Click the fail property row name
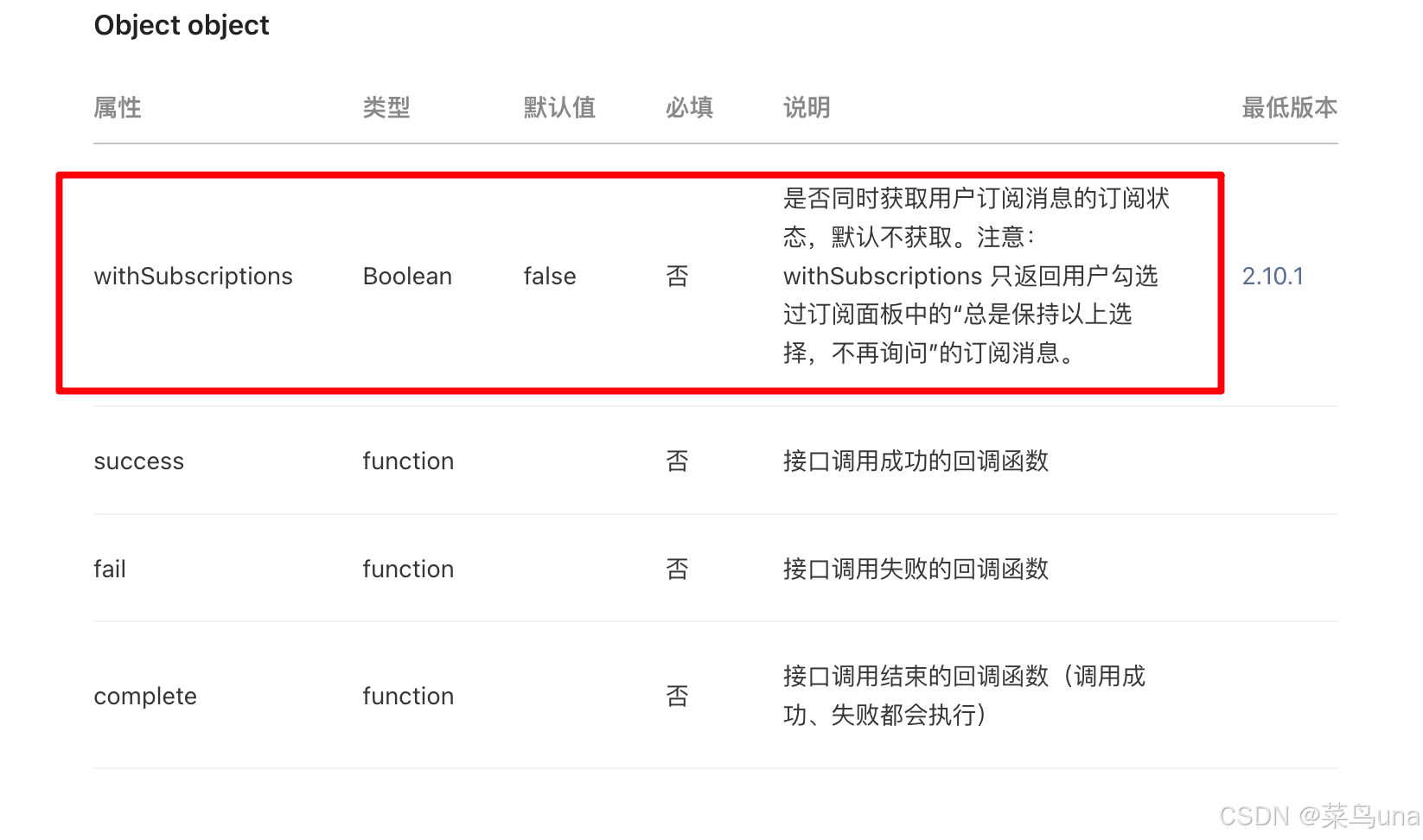Viewport: 1423px width, 840px height. (x=110, y=569)
